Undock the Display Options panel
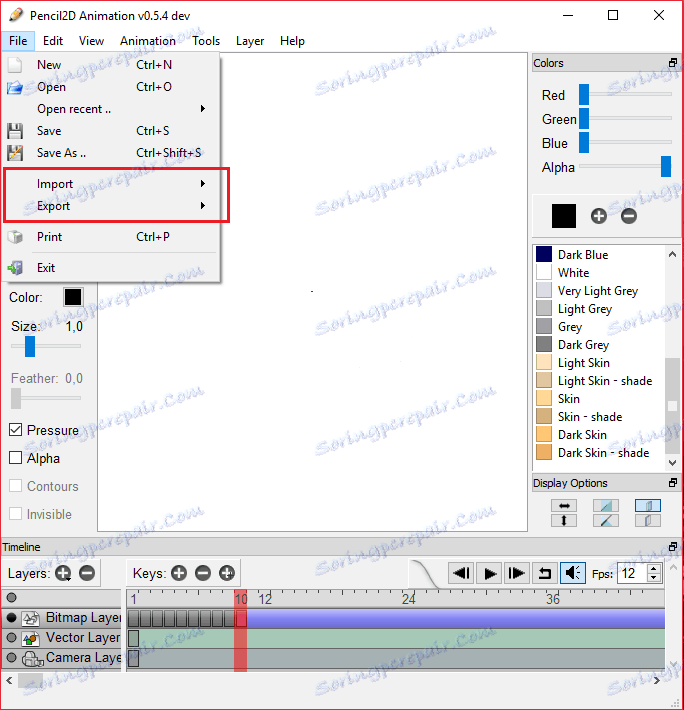 pyautogui.click(x=673, y=483)
